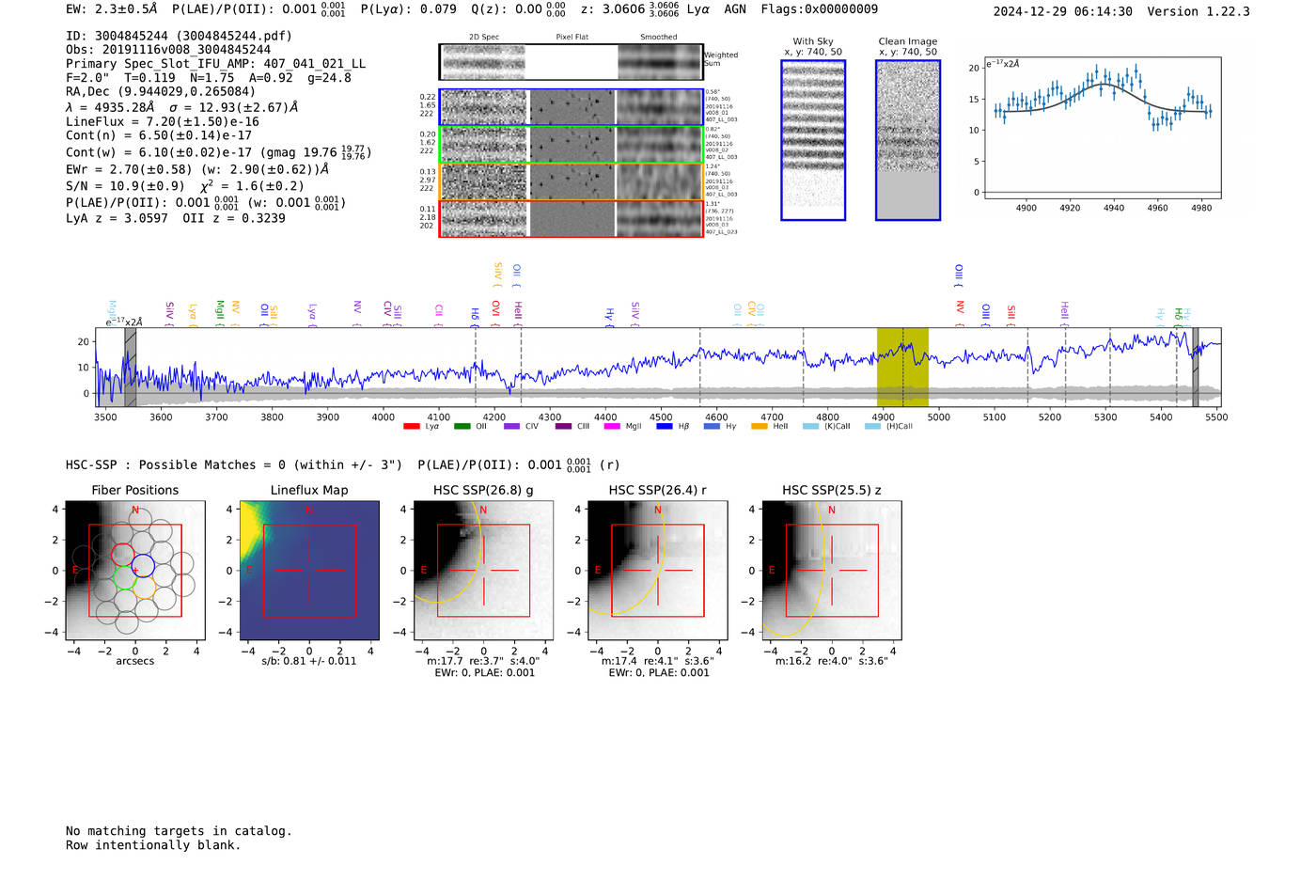Click the green OII legend swatch
1316x896 pixels.
(462, 427)
